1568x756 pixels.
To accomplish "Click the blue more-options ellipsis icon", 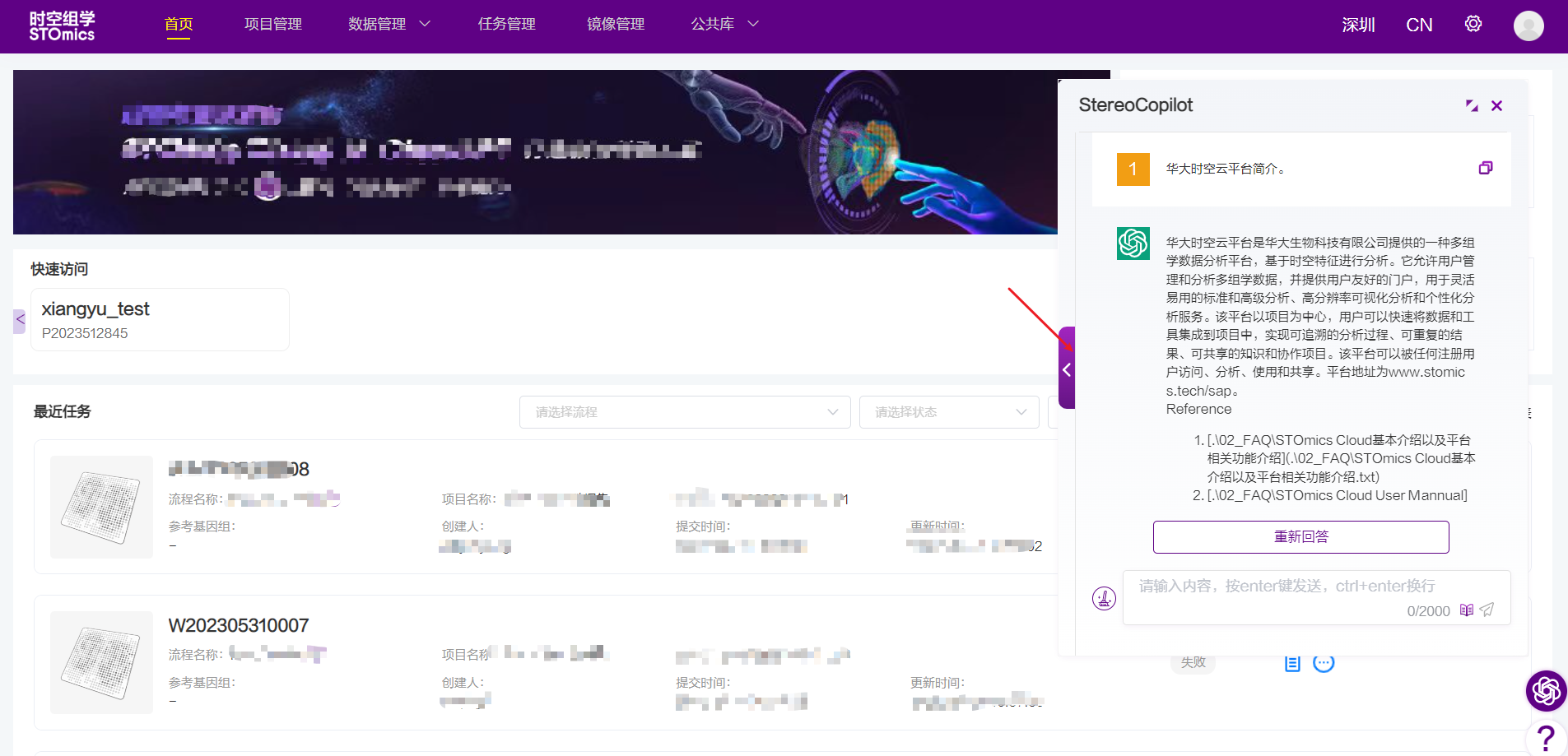I will click(1324, 663).
